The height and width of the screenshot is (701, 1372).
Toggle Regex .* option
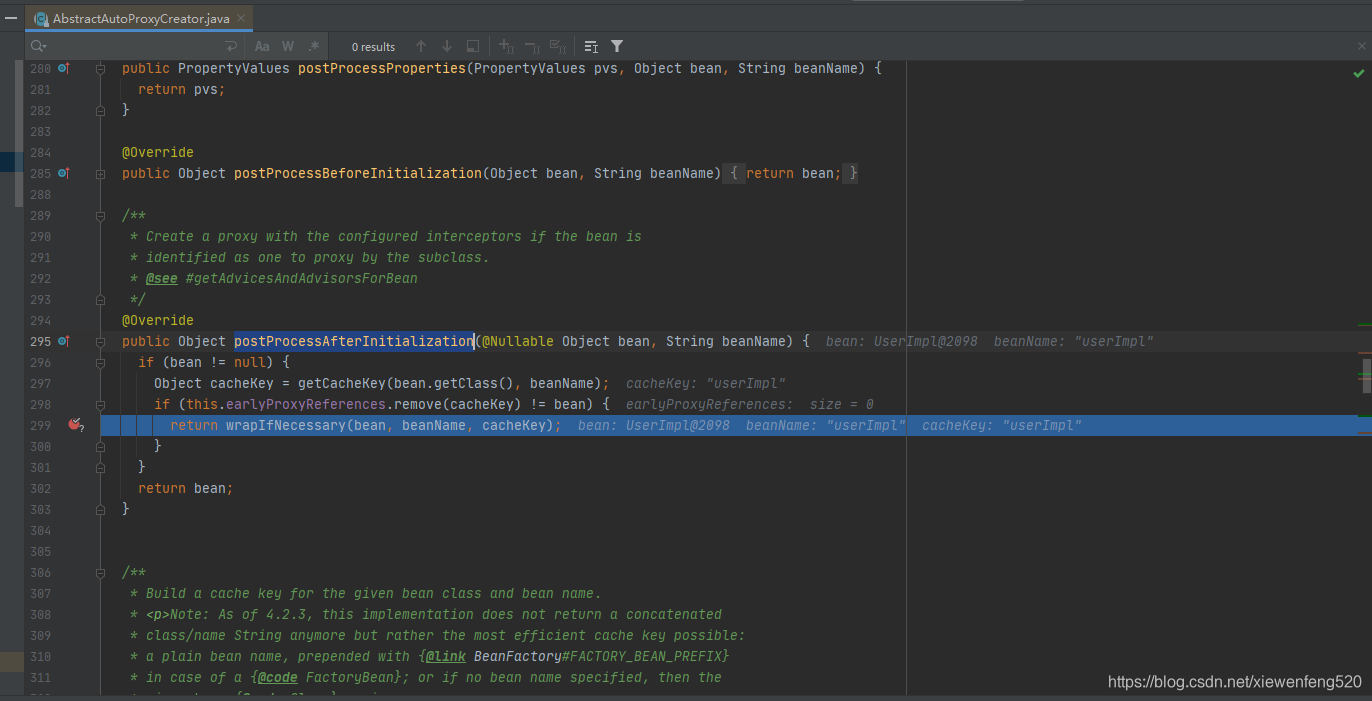[313, 46]
